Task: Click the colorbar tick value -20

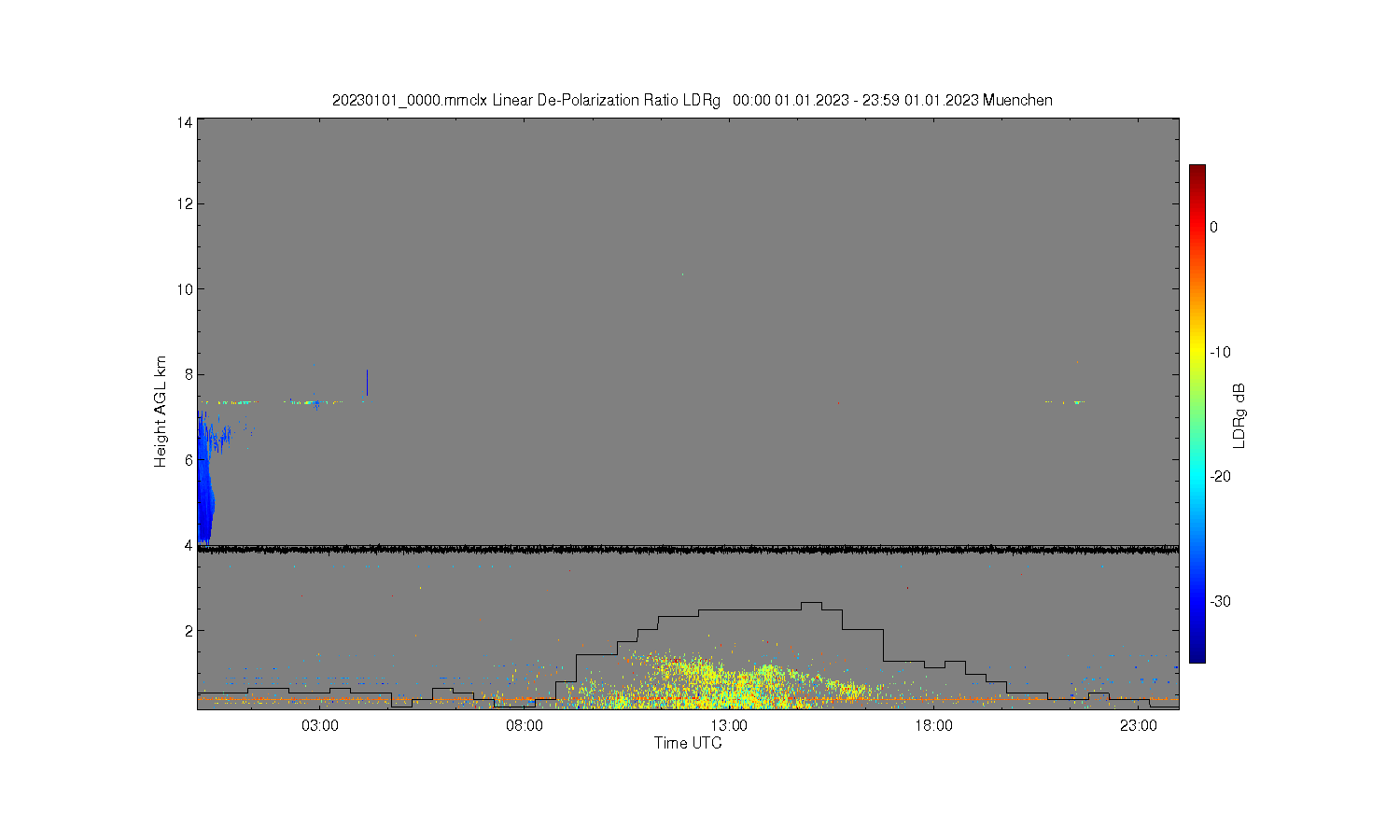Action: pyautogui.click(x=1220, y=476)
